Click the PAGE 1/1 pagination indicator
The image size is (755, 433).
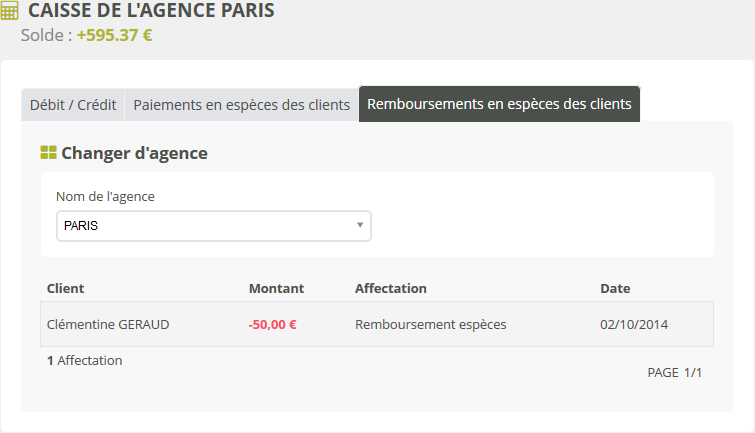[675, 372]
